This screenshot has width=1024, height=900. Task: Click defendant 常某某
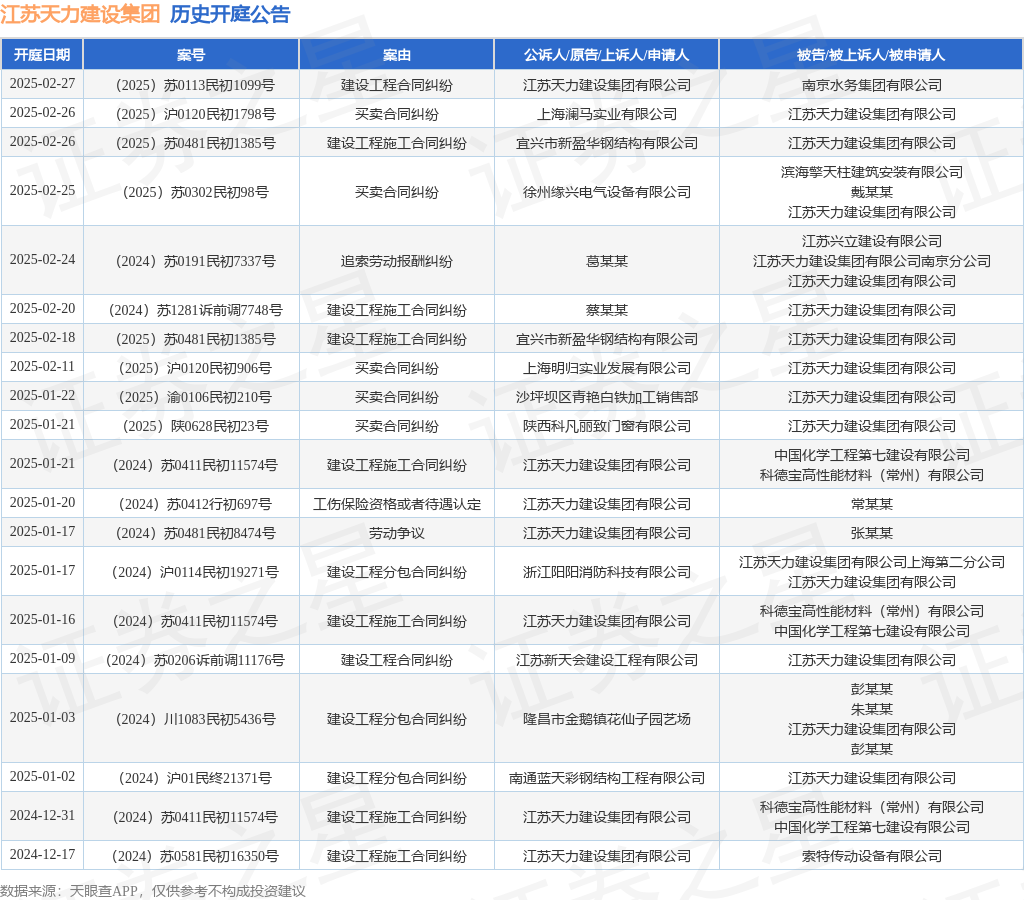(x=872, y=504)
